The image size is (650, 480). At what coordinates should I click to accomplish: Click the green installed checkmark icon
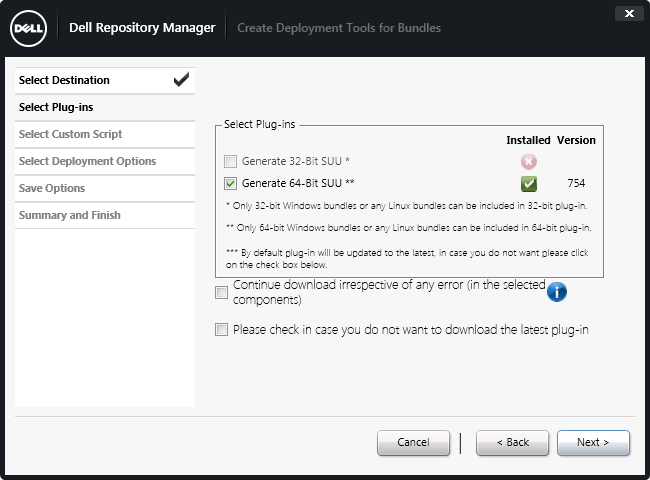click(x=528, y=183)
